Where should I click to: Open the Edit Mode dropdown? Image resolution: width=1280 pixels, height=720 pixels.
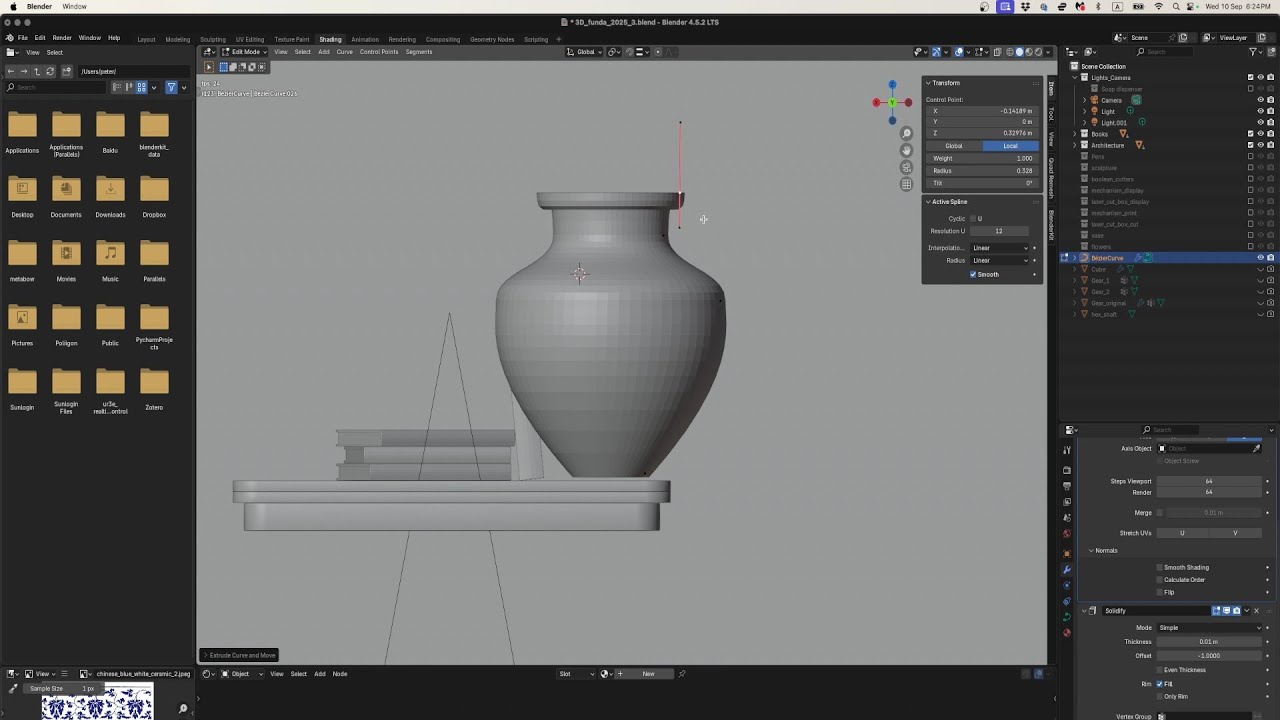pos(245,52)
